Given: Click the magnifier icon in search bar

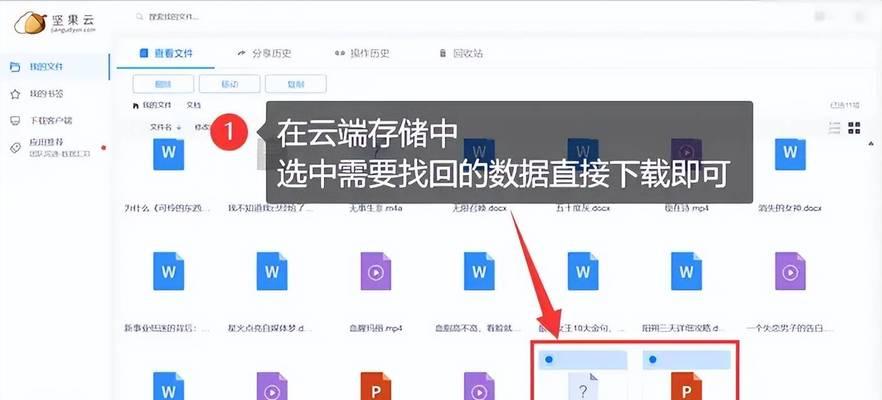Looking at the screenshot, I should (x=140, y=17).
